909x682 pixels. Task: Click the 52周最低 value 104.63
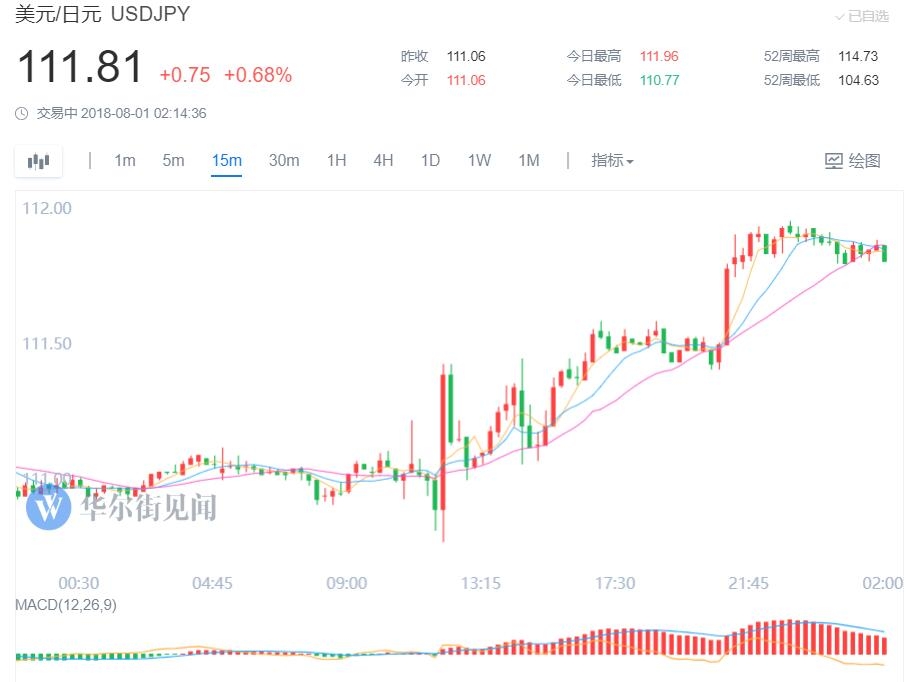point(858,80)
